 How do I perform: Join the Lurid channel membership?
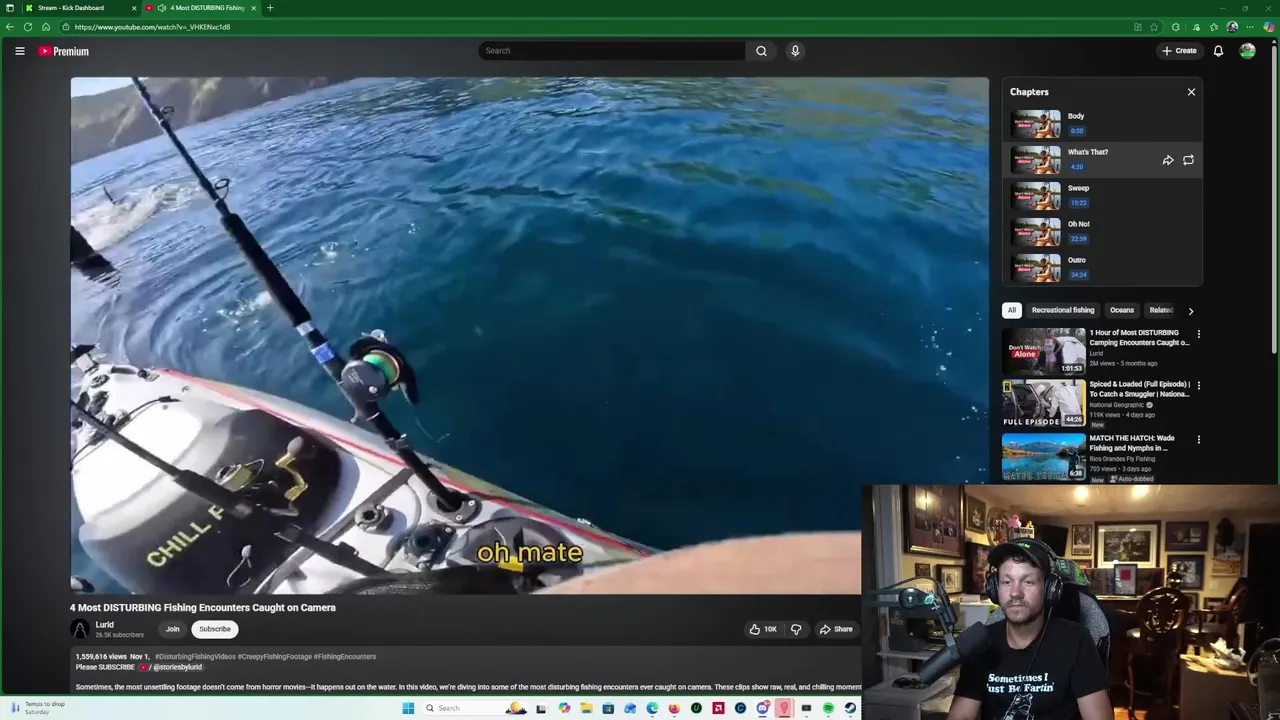click(x=172, y=629)
